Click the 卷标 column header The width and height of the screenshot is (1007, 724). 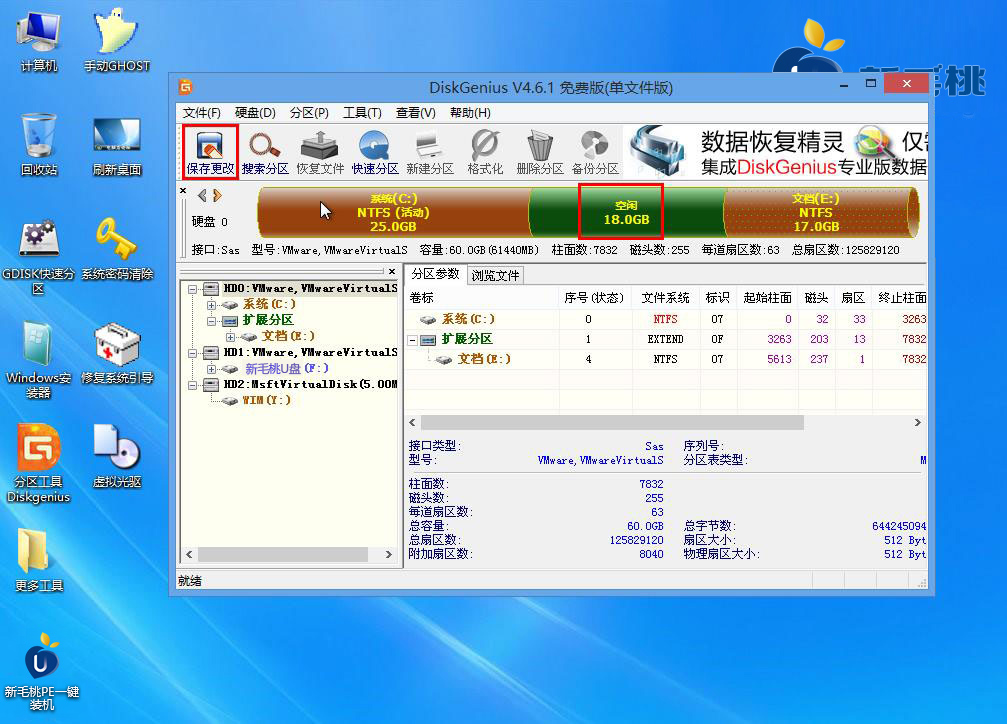pyautogui.click(x=482, y=297)
